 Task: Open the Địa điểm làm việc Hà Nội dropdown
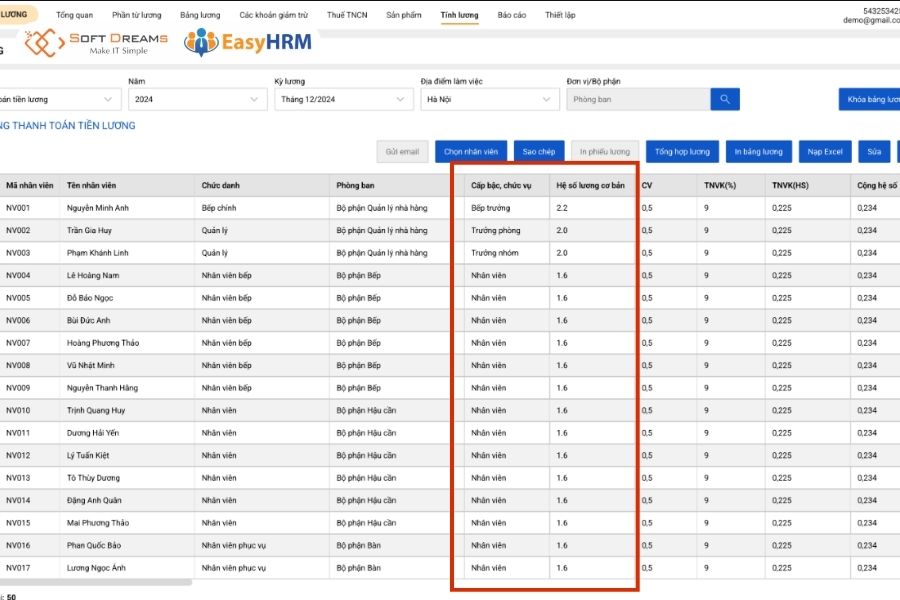point(490,99)
